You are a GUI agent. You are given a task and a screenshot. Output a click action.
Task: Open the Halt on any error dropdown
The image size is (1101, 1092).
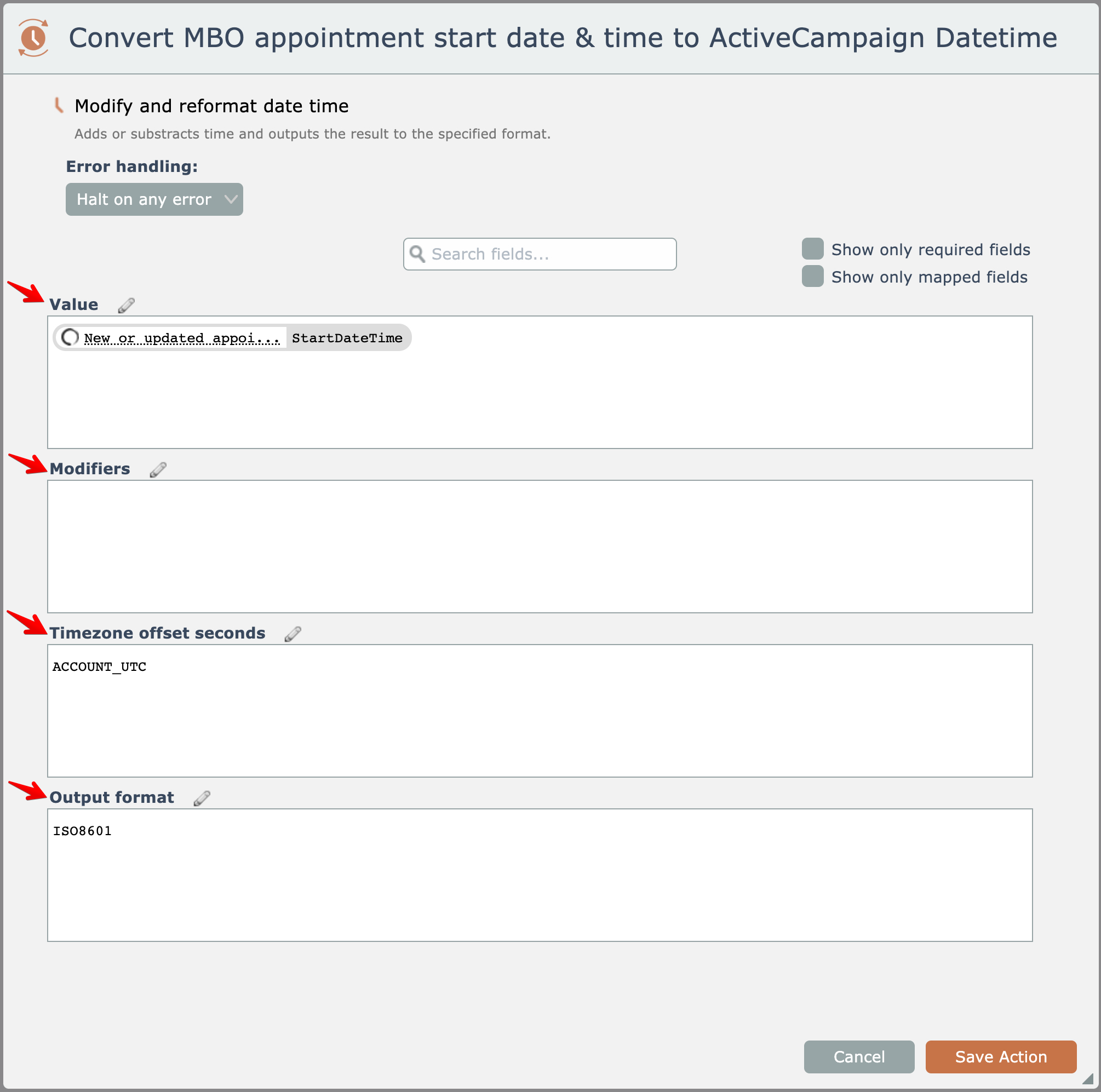click(x=154, y=199)
